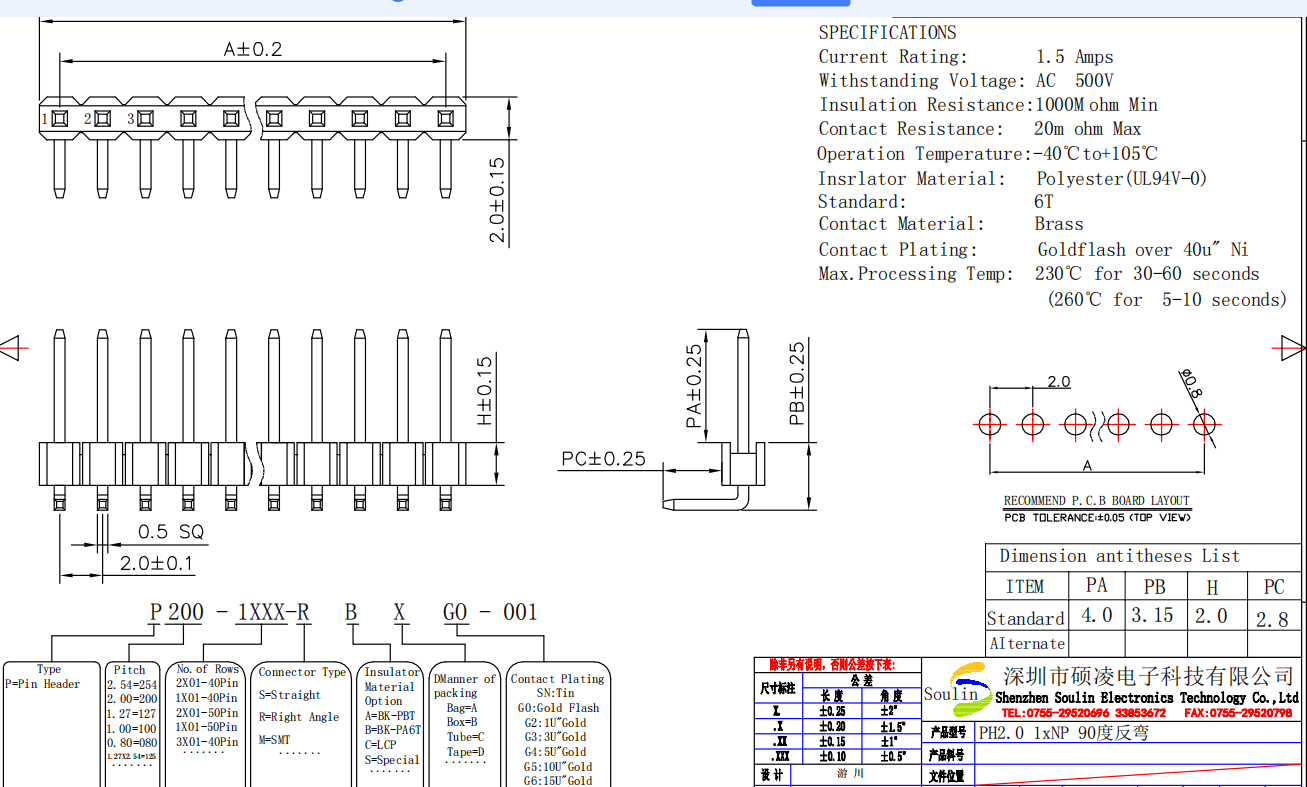Click the SPECIFICATIONS heading

[887, 32]
